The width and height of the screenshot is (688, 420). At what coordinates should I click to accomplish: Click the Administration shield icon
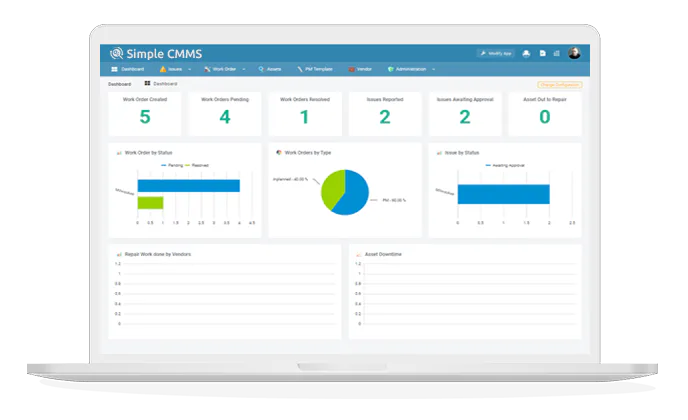(391, 69)
